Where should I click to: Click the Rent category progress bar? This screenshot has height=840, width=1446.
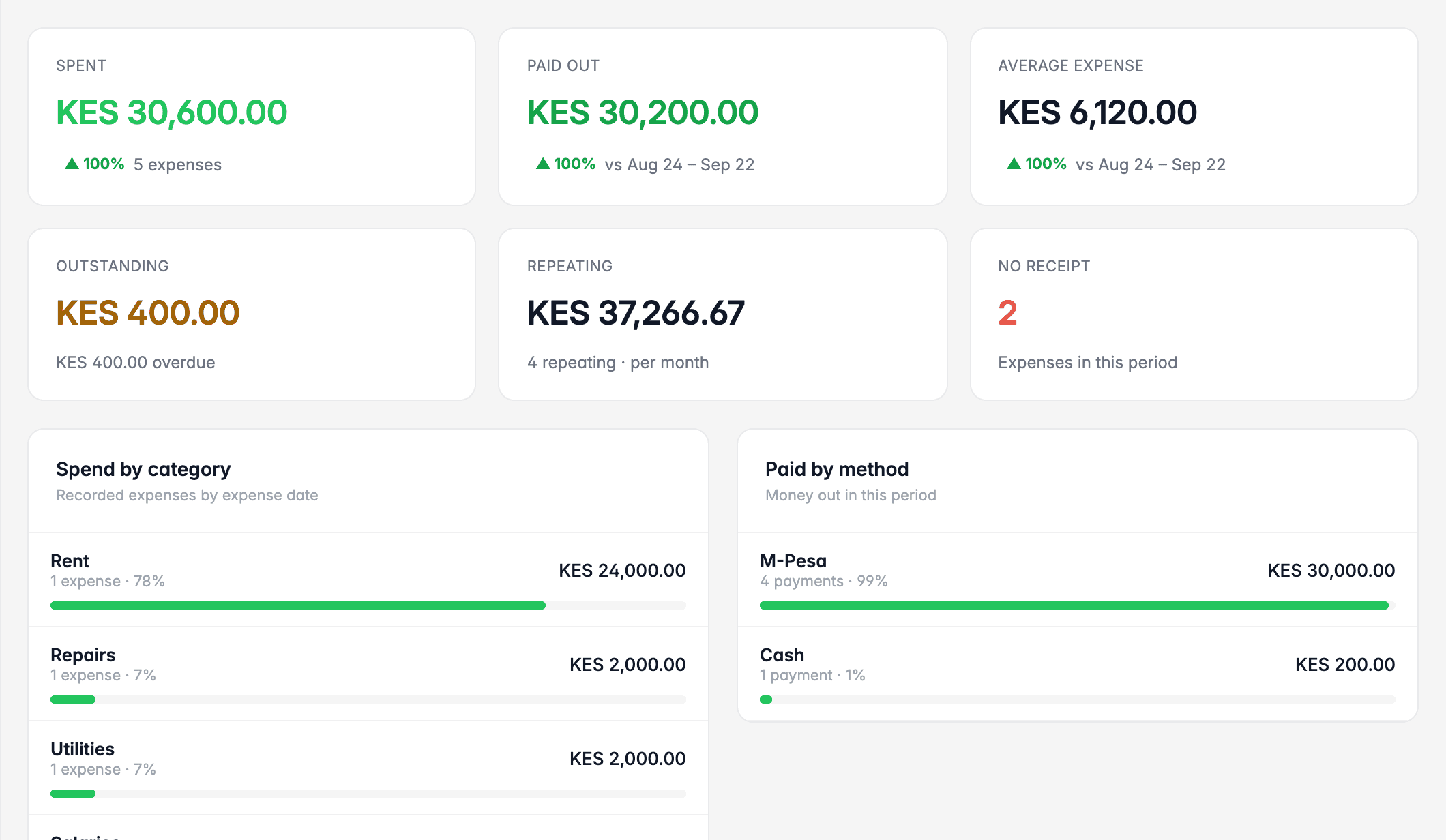[x=368, y=605]
